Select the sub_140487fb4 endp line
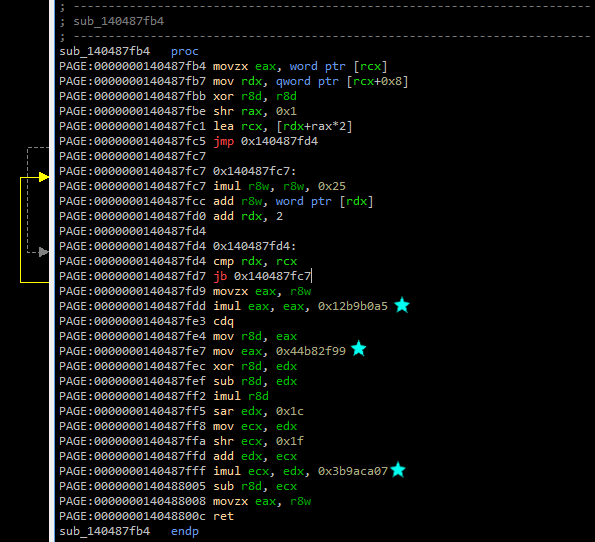This screenshot has height=542, width=595. (x=129, y=531)
